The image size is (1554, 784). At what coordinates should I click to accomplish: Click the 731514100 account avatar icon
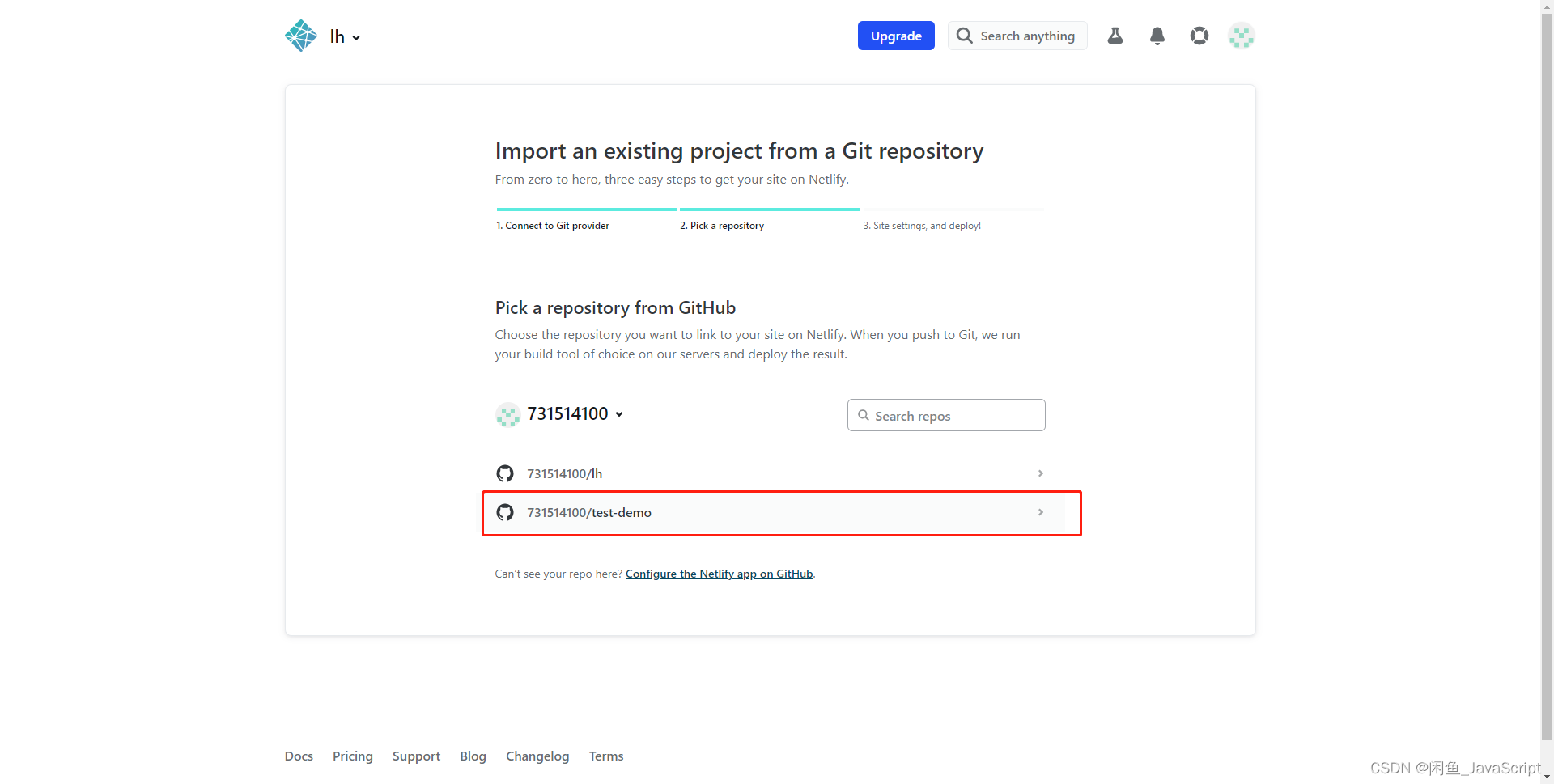tap(507, 414)
